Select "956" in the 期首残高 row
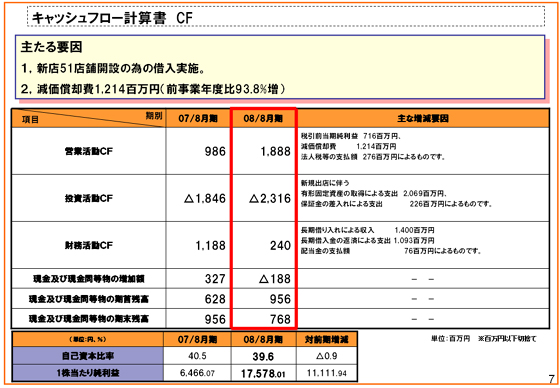Screen dimensions: 560x388 click(280, 299)
